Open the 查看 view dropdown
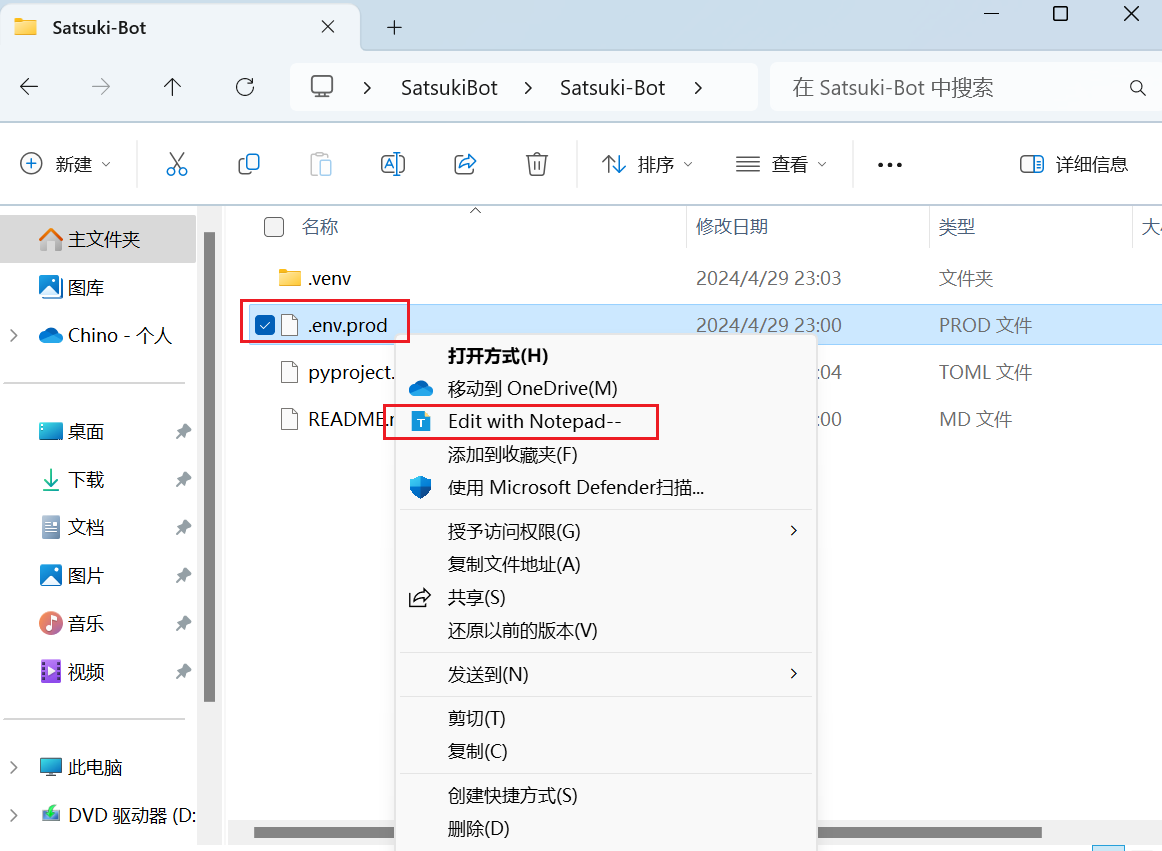 coord(781,164)
